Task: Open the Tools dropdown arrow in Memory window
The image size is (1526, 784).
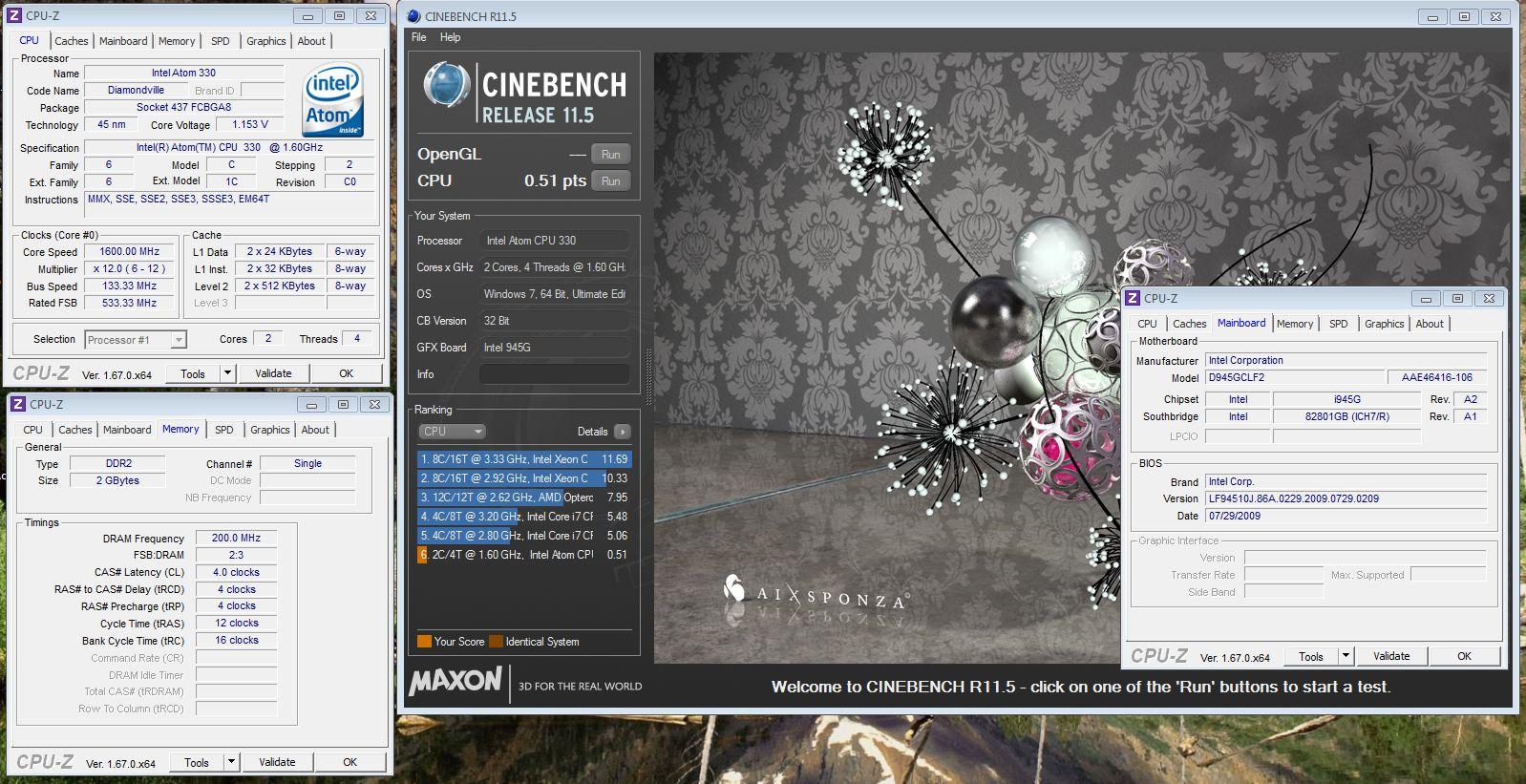Action: click(232, 762)
